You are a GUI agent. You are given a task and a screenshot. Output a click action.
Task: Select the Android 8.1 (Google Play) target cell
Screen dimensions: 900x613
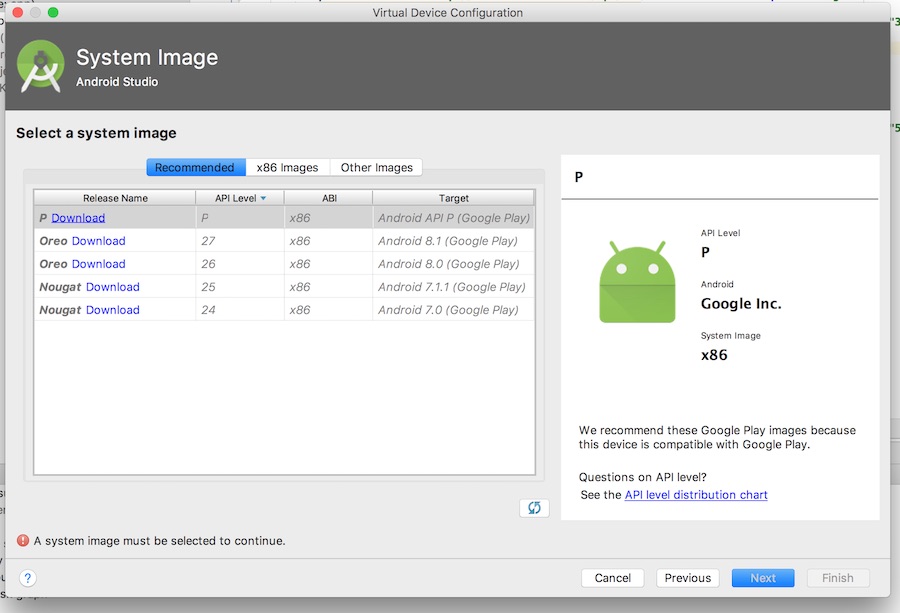(x=453, y=241)
